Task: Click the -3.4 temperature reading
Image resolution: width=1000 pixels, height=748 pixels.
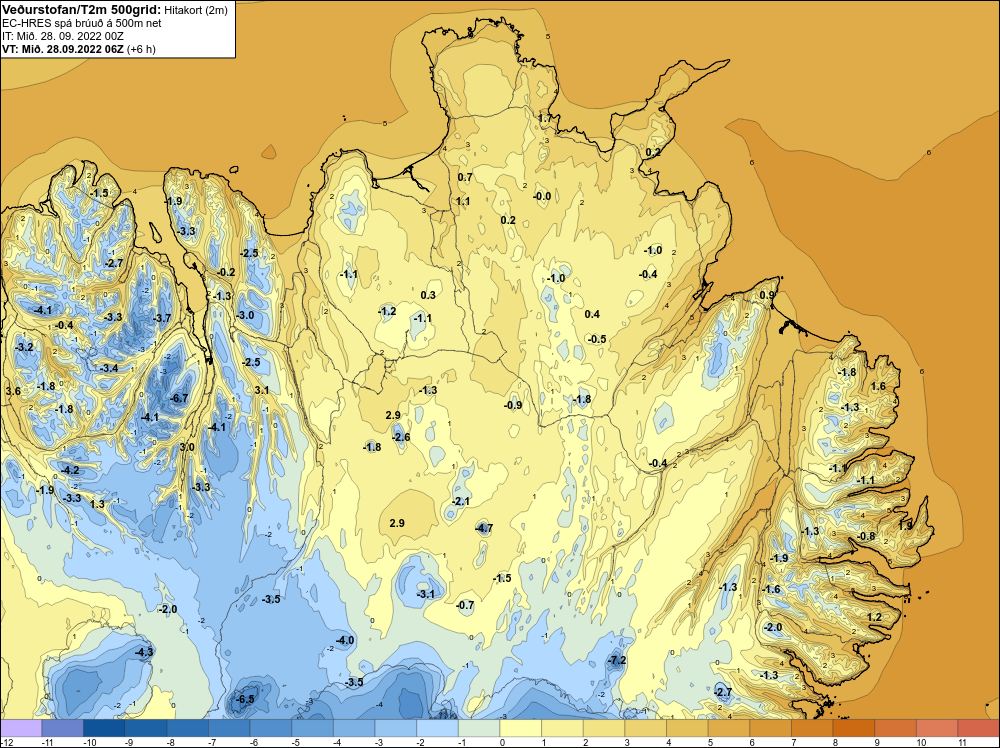Action: pos(109,368)
